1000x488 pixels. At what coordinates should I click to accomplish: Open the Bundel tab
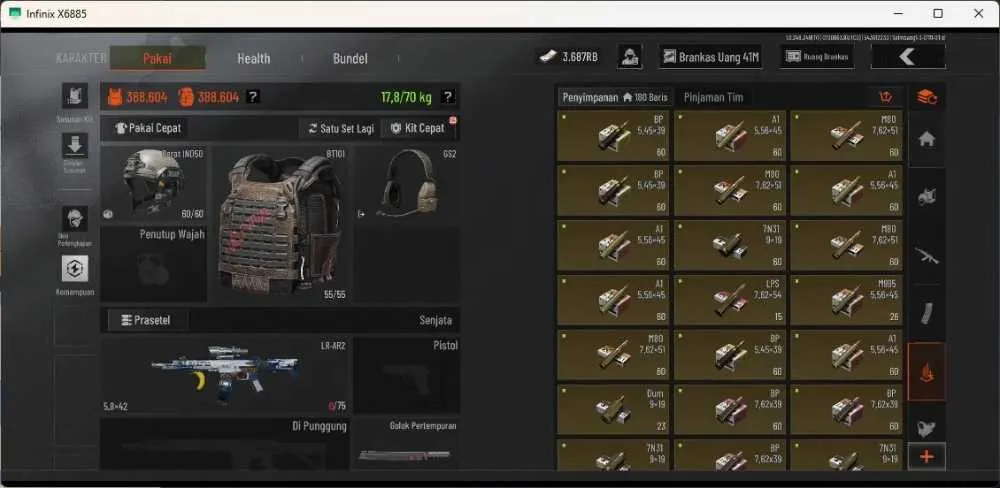350,58
